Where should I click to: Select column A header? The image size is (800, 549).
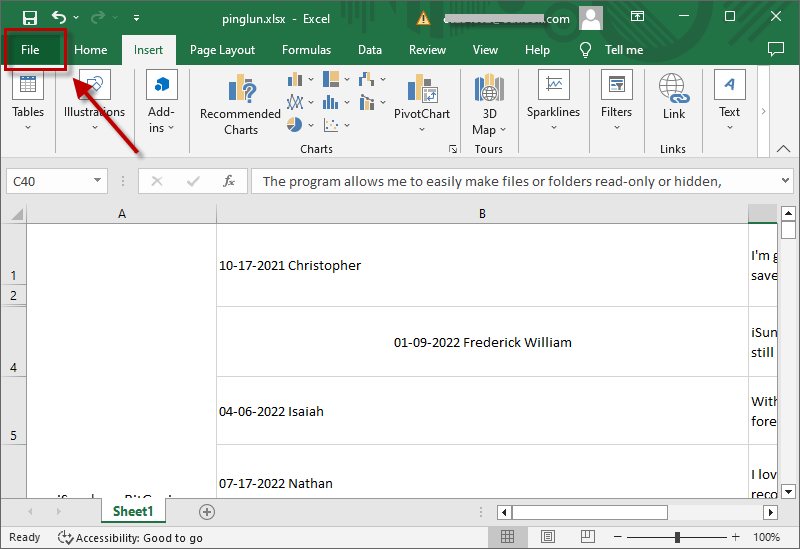[121, 213]
